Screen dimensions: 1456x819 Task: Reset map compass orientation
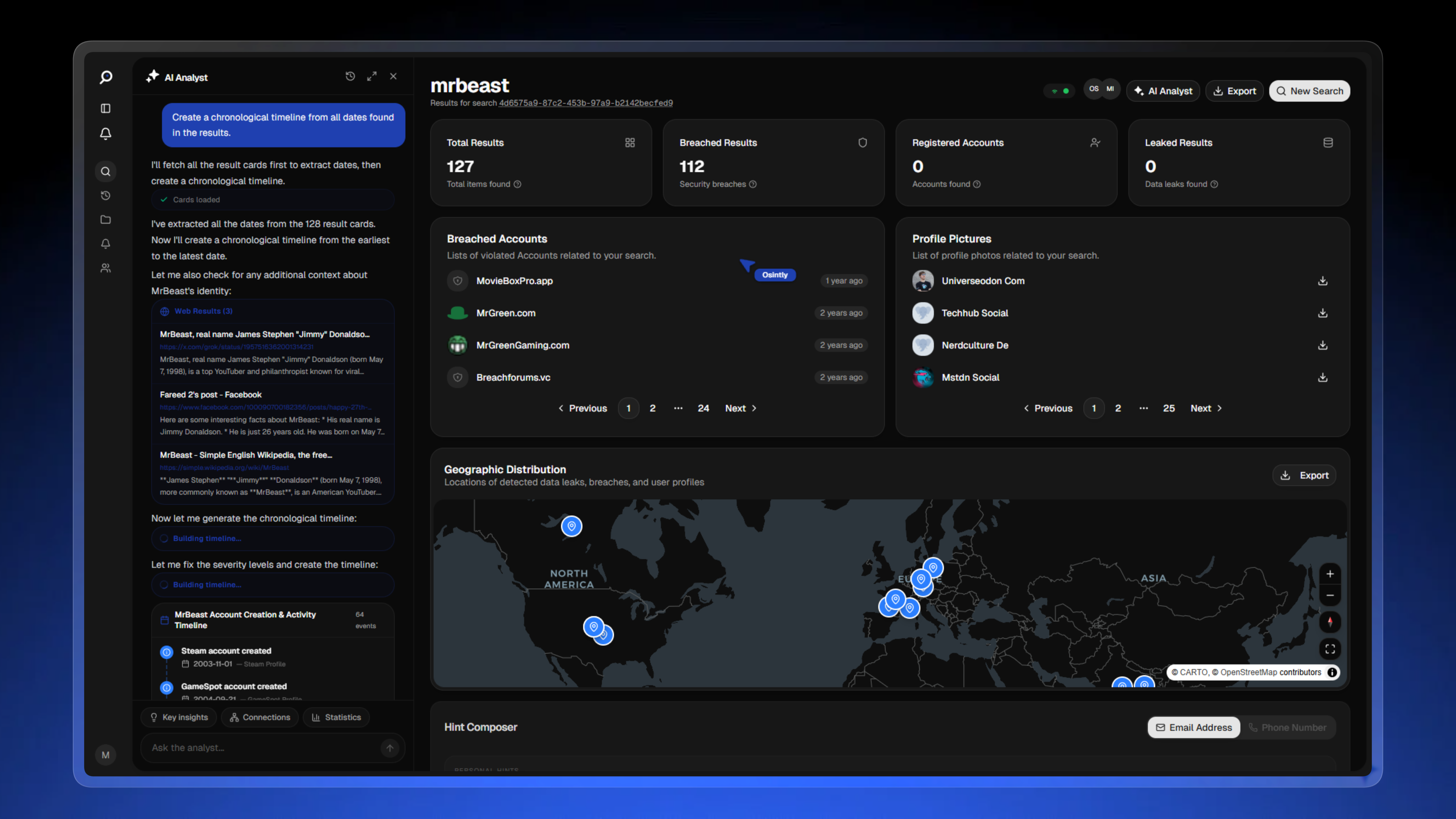1329,622
